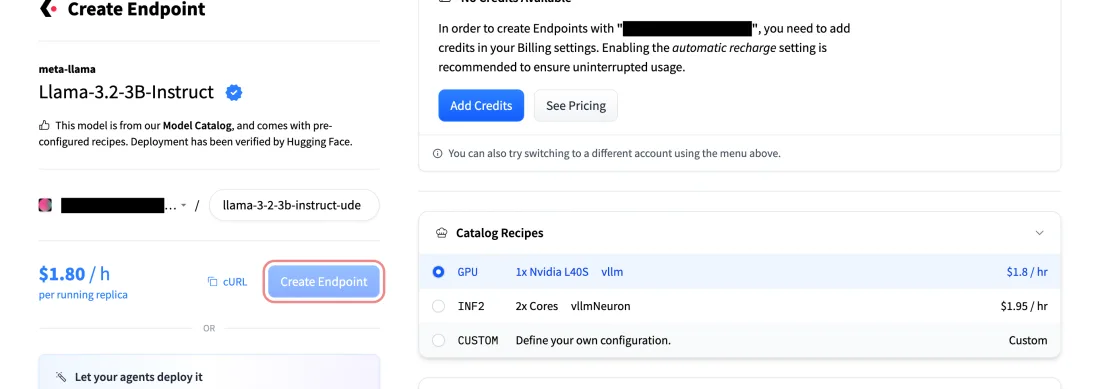
Task: Click the back arrow beside Create Endpoint
Action: pos(48,8)
